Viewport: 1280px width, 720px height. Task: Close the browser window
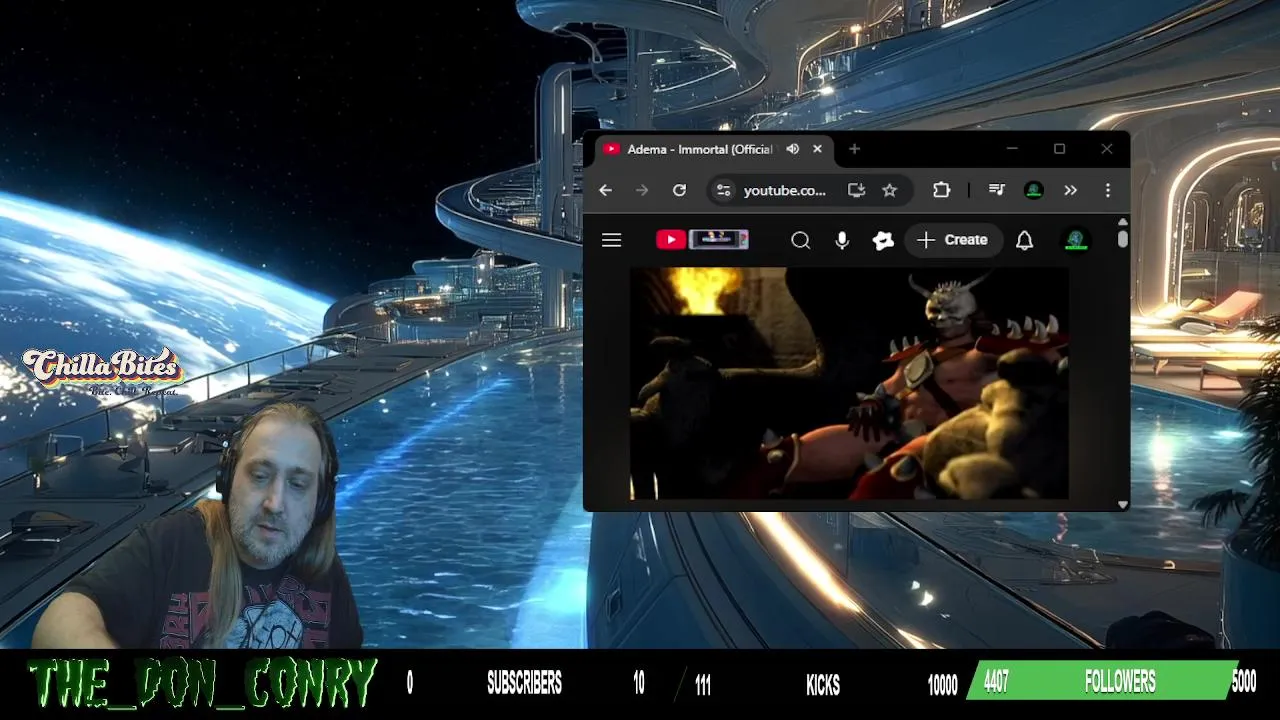click(1106, 149)
